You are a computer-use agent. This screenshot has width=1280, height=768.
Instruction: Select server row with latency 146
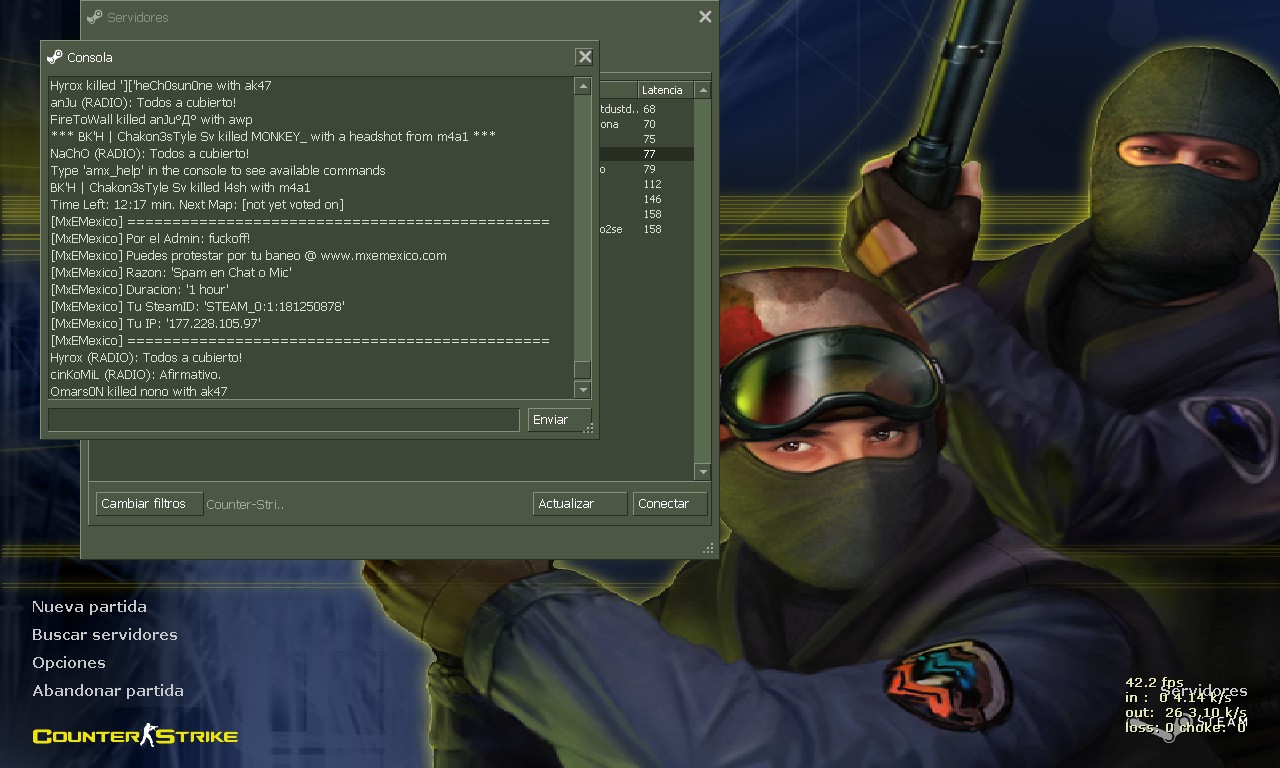(x=645, y=199)
